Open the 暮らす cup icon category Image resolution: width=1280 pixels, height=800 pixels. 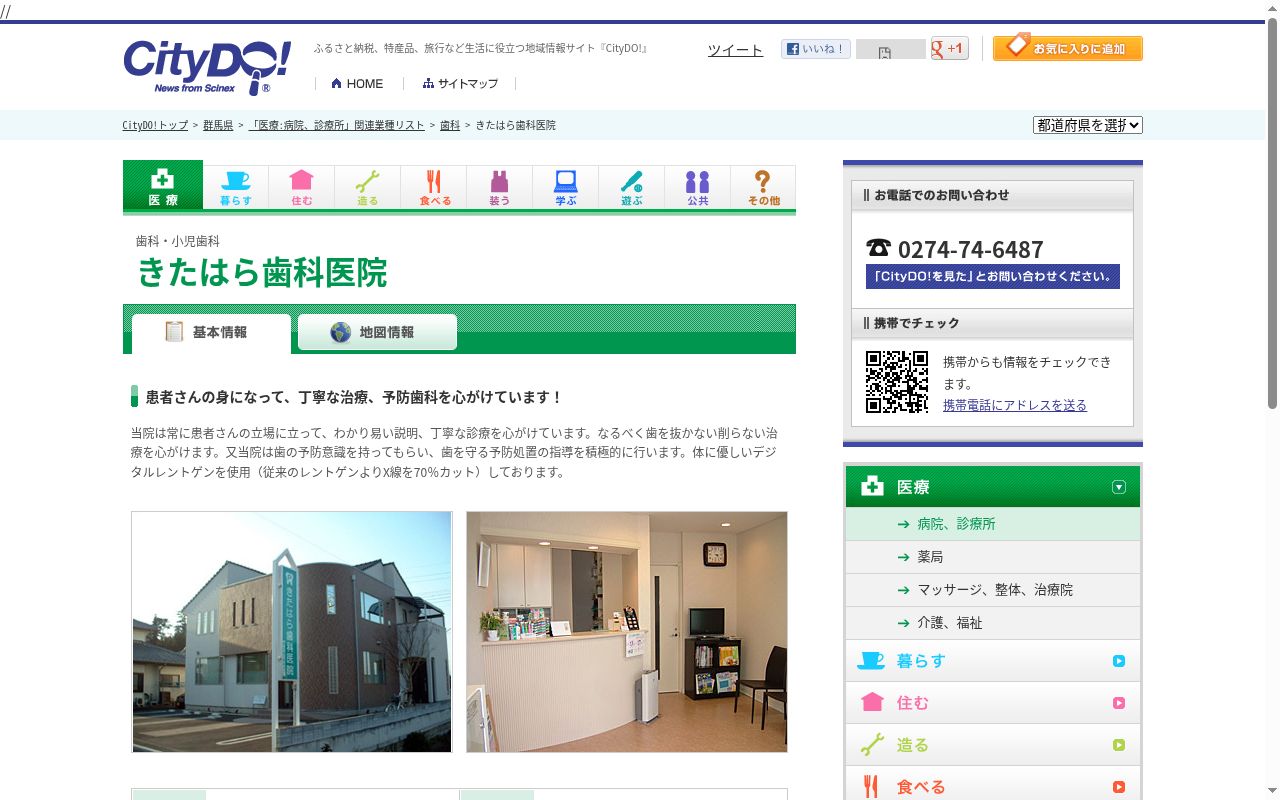[236, 188]
